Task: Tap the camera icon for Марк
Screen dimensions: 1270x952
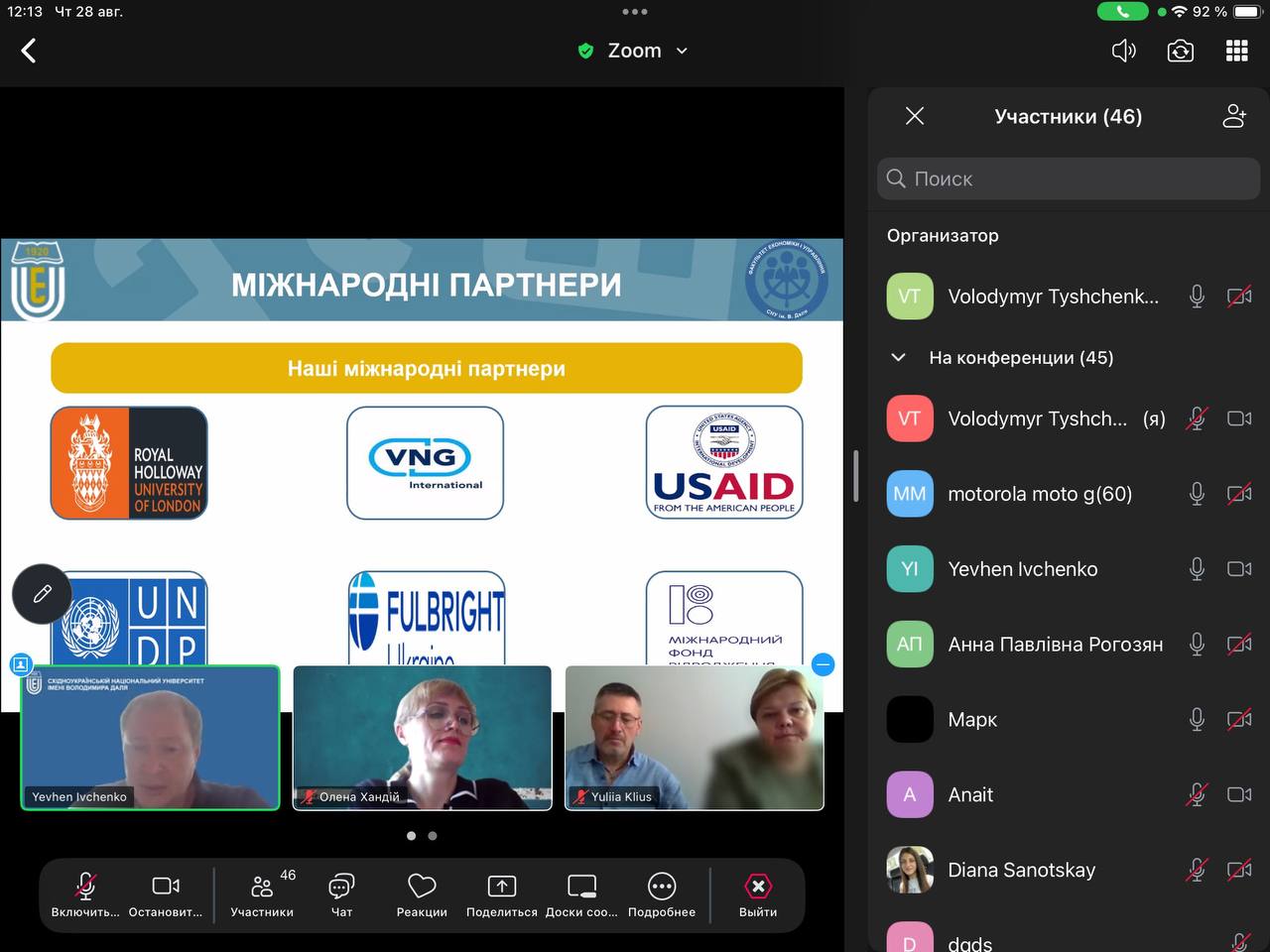Action: point(1239,719)
